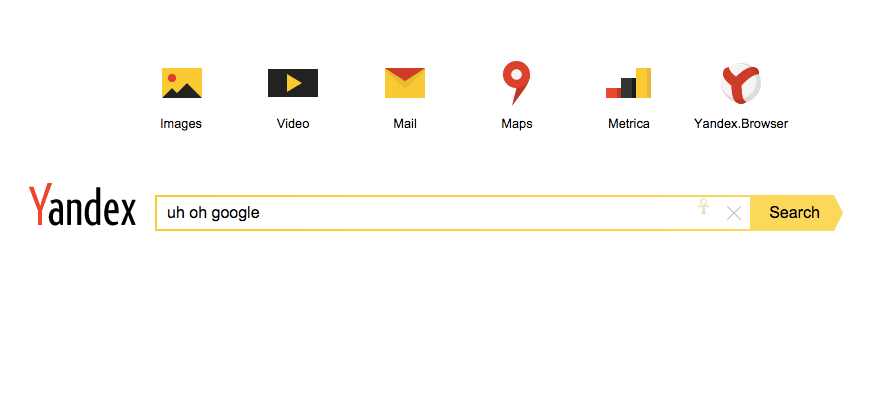Click the Yandex.Browser text label
This screenshot has height=403, width=875.
tap(741, 124)
